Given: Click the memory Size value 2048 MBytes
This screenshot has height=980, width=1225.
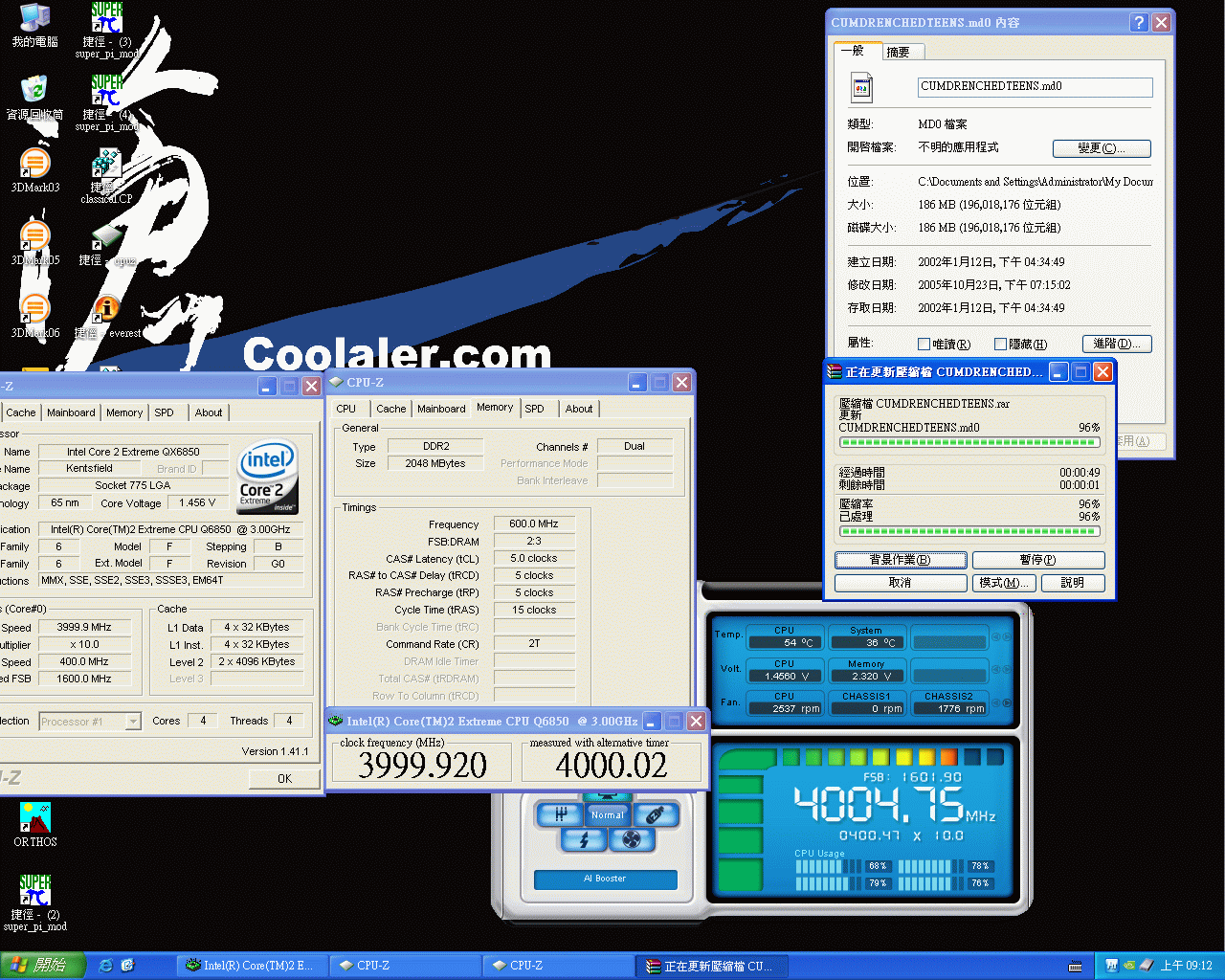Looking at the screenshot, I should [x=435, y=463].
